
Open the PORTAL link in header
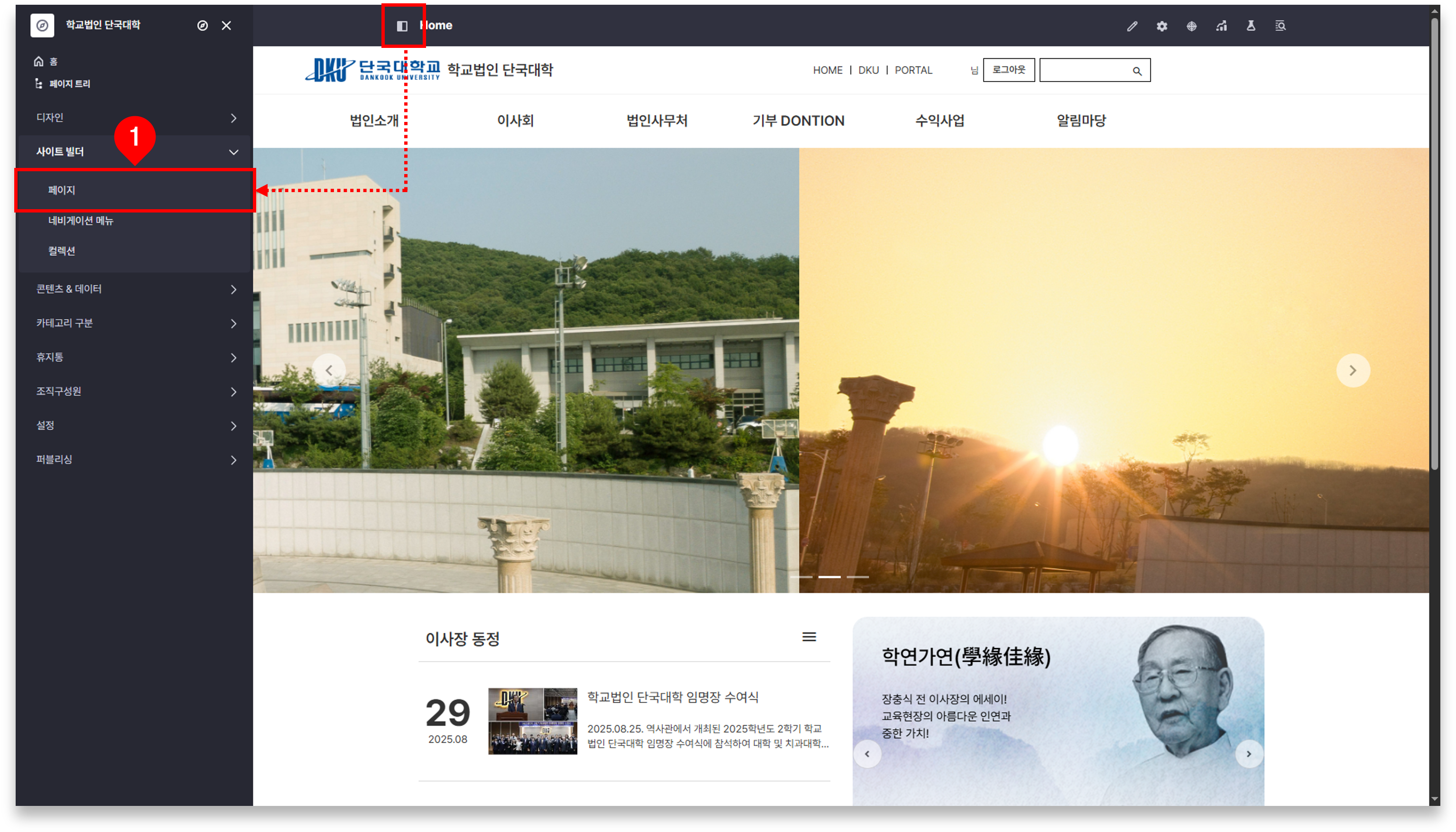click(x=913, y=70)
